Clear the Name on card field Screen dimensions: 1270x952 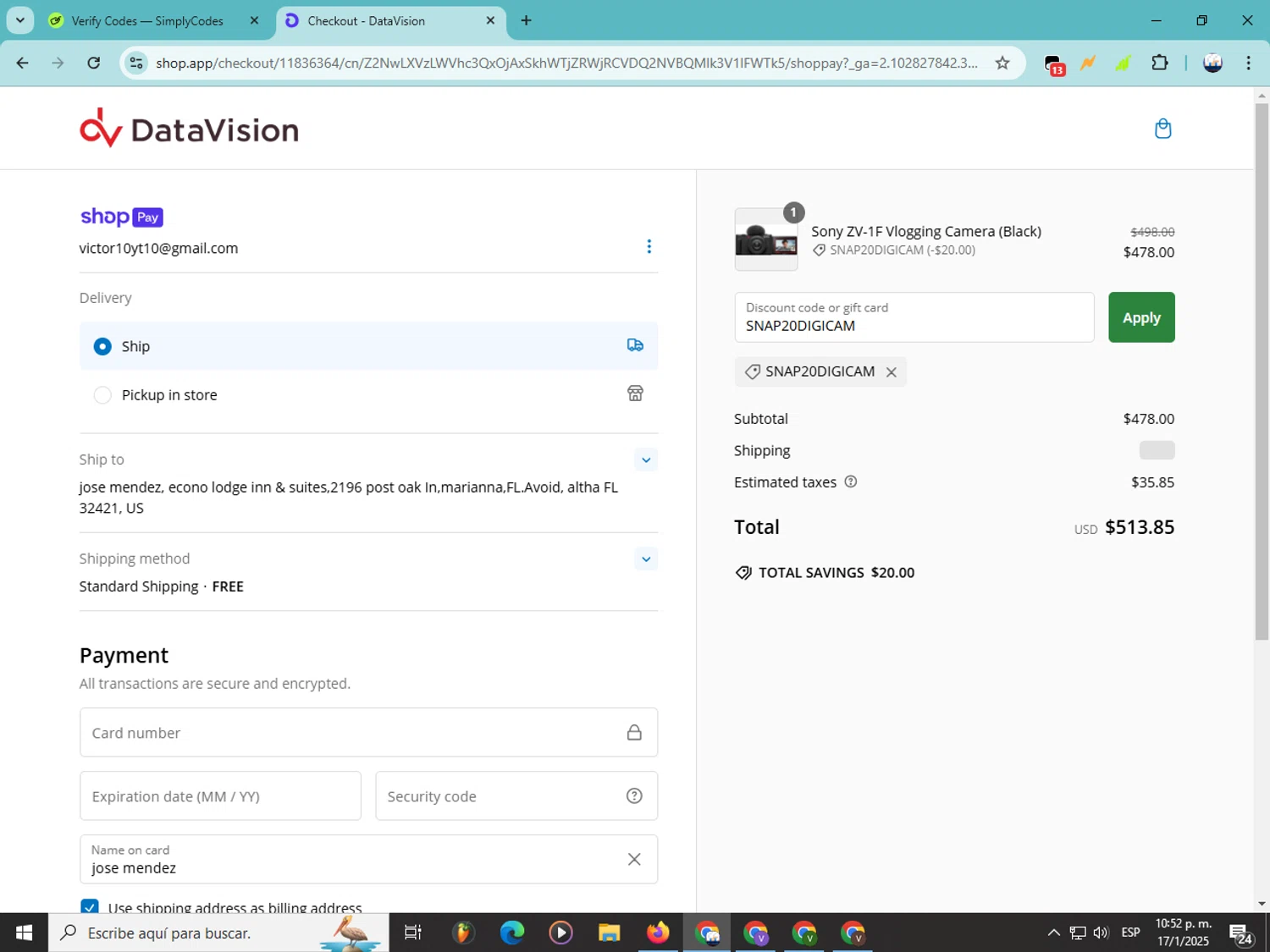pos(634,860)
